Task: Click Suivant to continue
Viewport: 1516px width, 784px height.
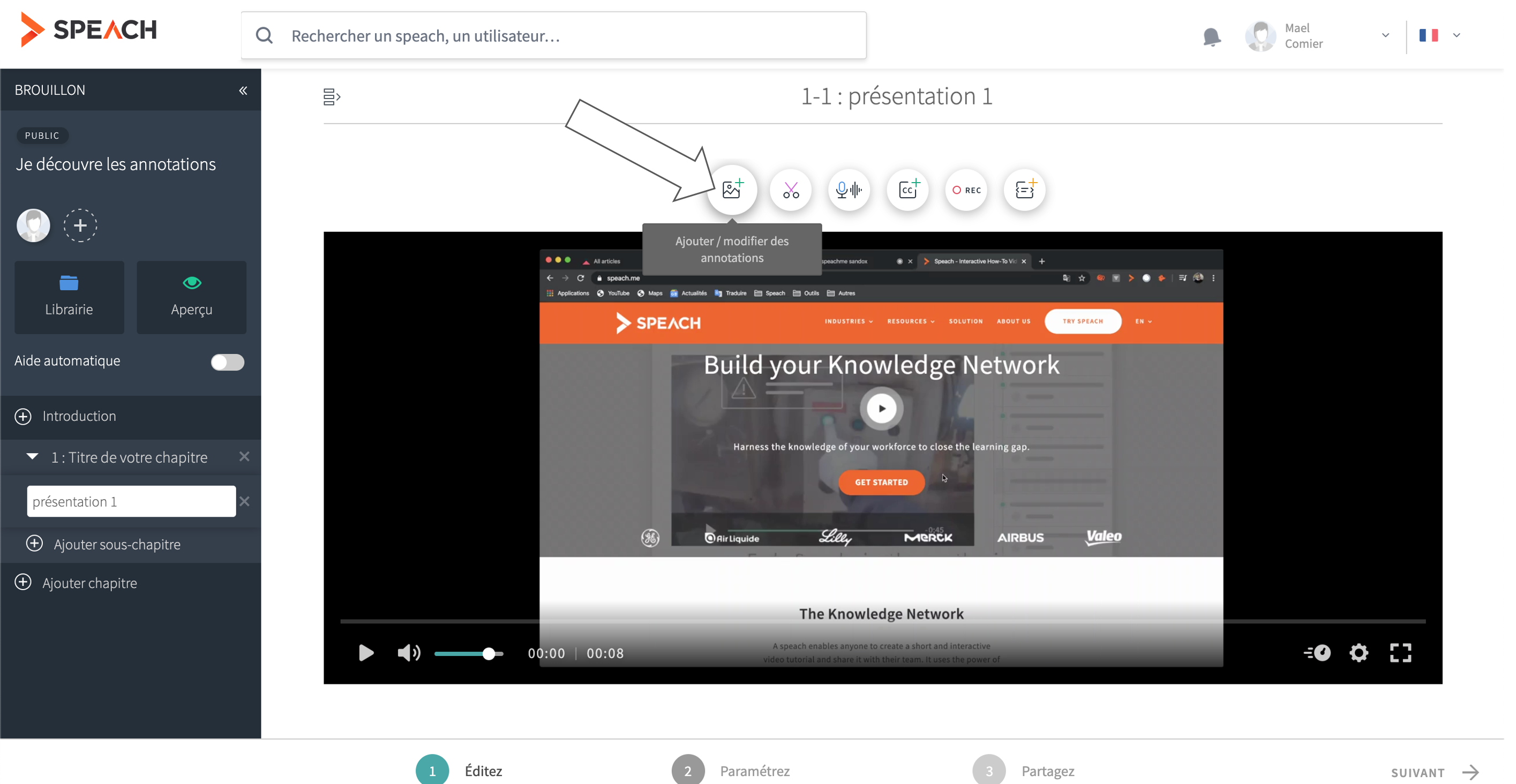Action: tap(1435, 772)
